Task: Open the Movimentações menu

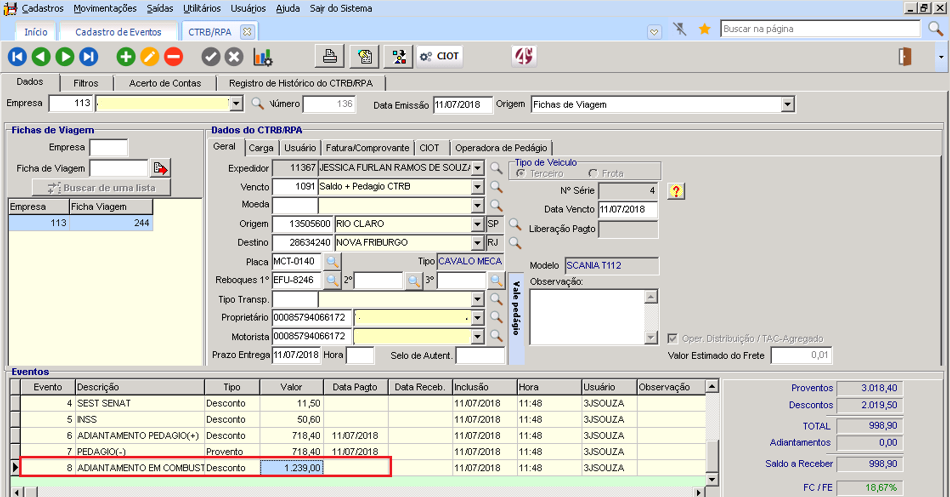Action: click(105, 8)
